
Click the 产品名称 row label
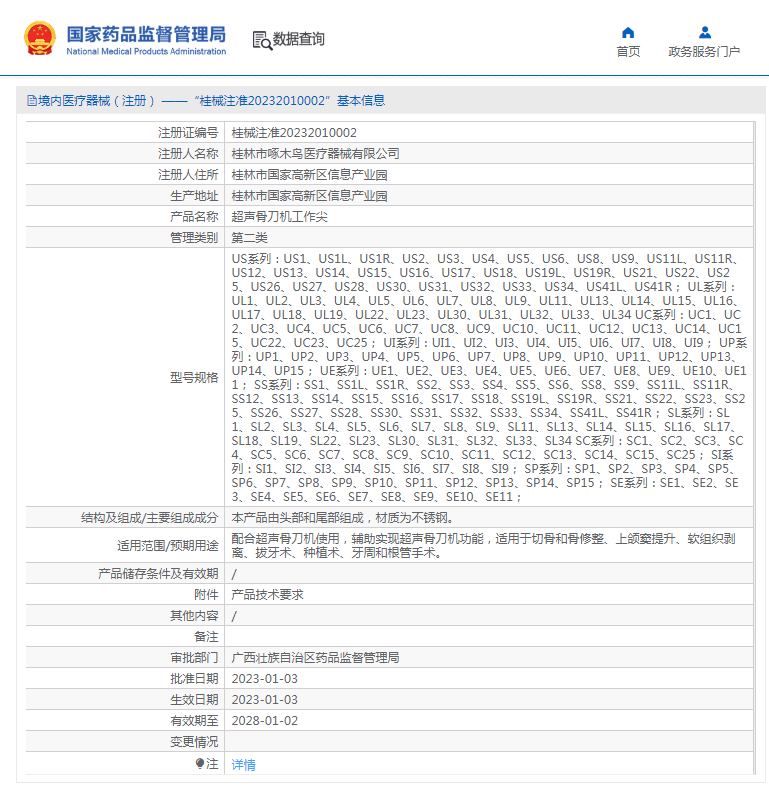pyautogui.click(x=194, y=217)
